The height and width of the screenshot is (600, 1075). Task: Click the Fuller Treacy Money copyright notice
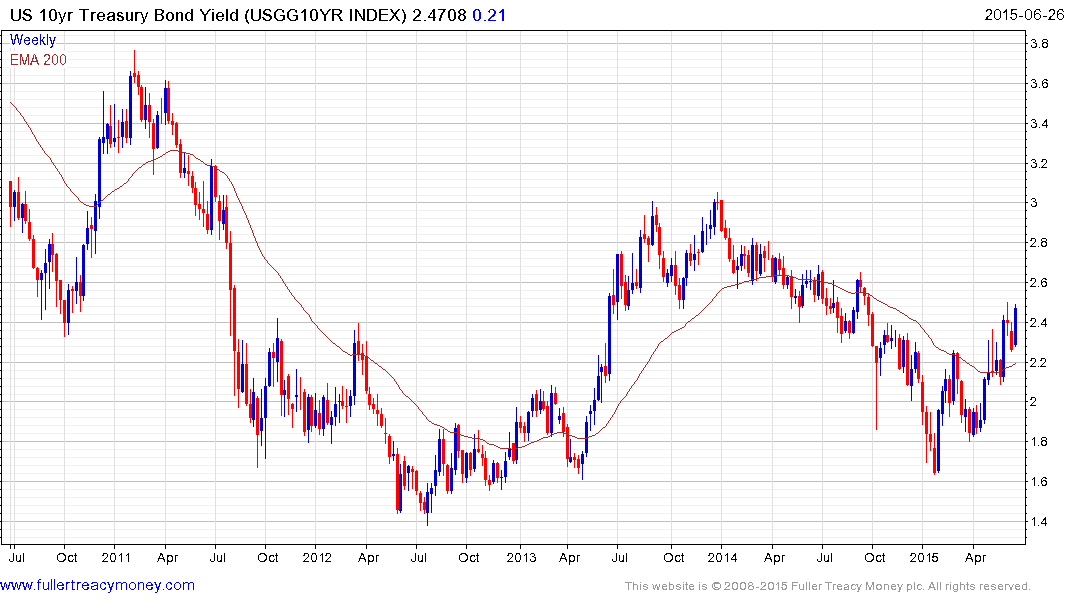click(827, 586)
